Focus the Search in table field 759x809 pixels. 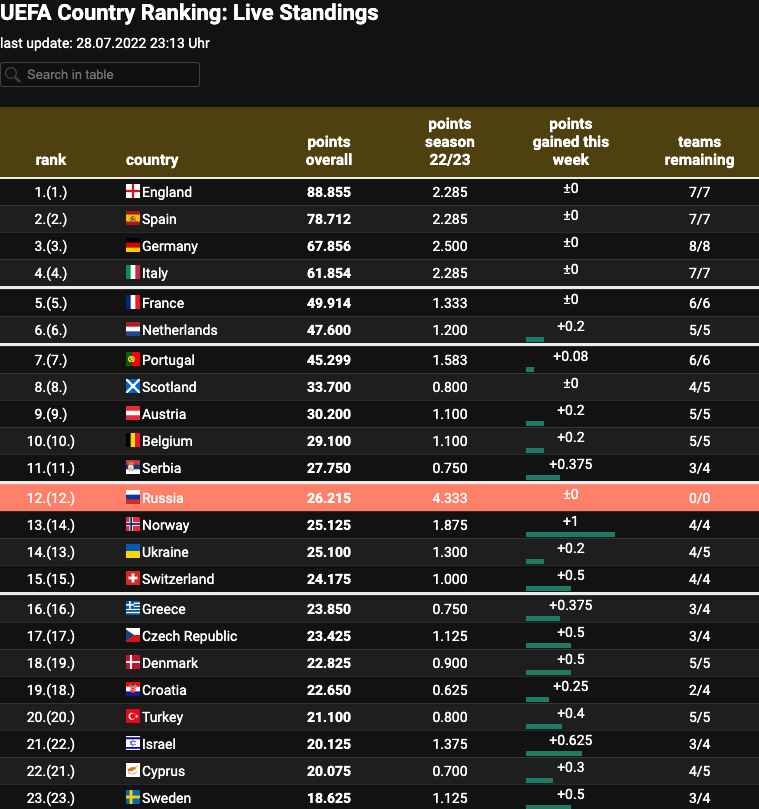[x=110, y=75]
